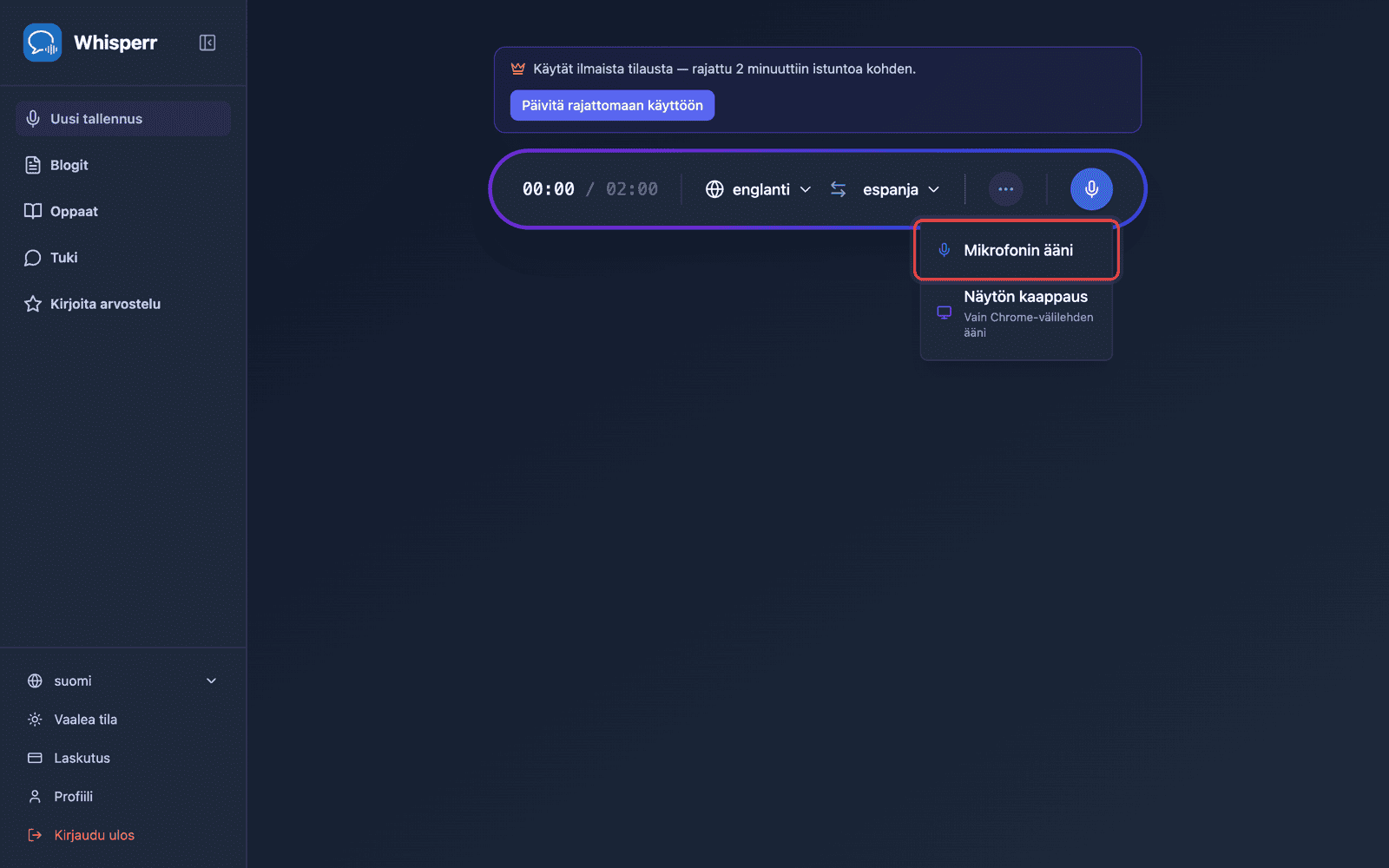Screen dimensions: 1389x868
Task: Open Kirjoita arvostelu page
Action: point(122,304)
